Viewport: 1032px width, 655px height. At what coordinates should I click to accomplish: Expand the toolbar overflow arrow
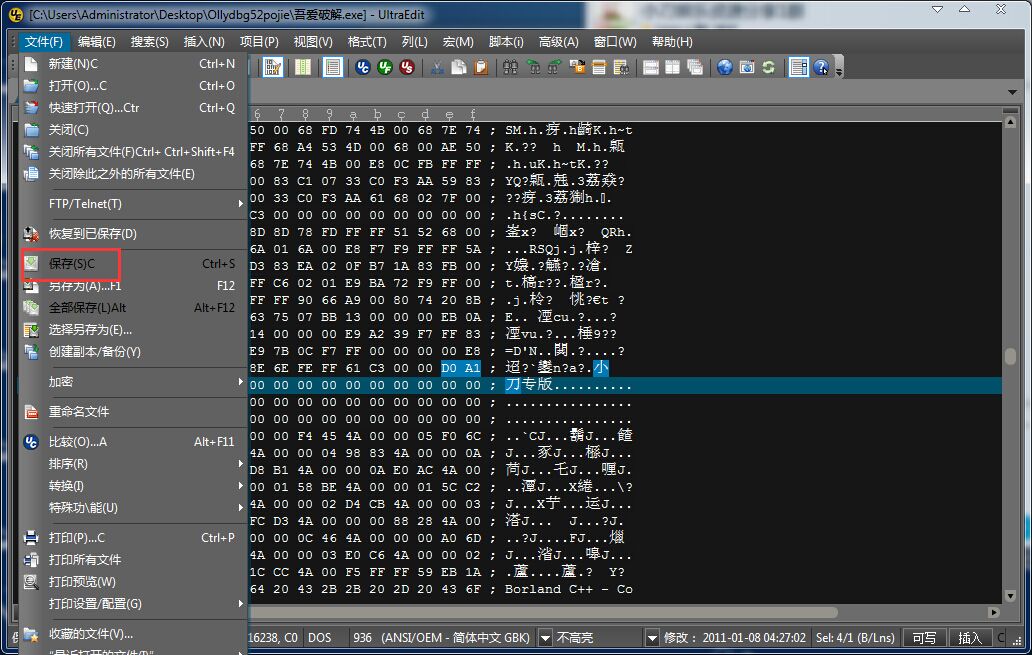(x=839, y=70)
